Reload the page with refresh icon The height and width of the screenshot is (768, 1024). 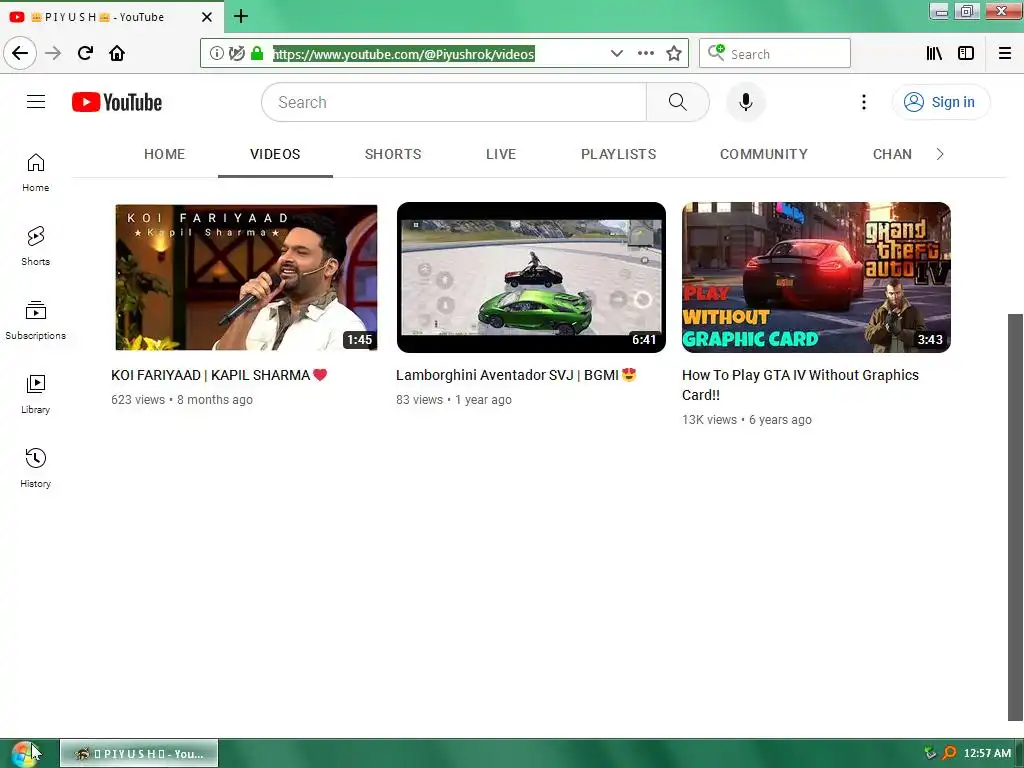click(85, 53)
